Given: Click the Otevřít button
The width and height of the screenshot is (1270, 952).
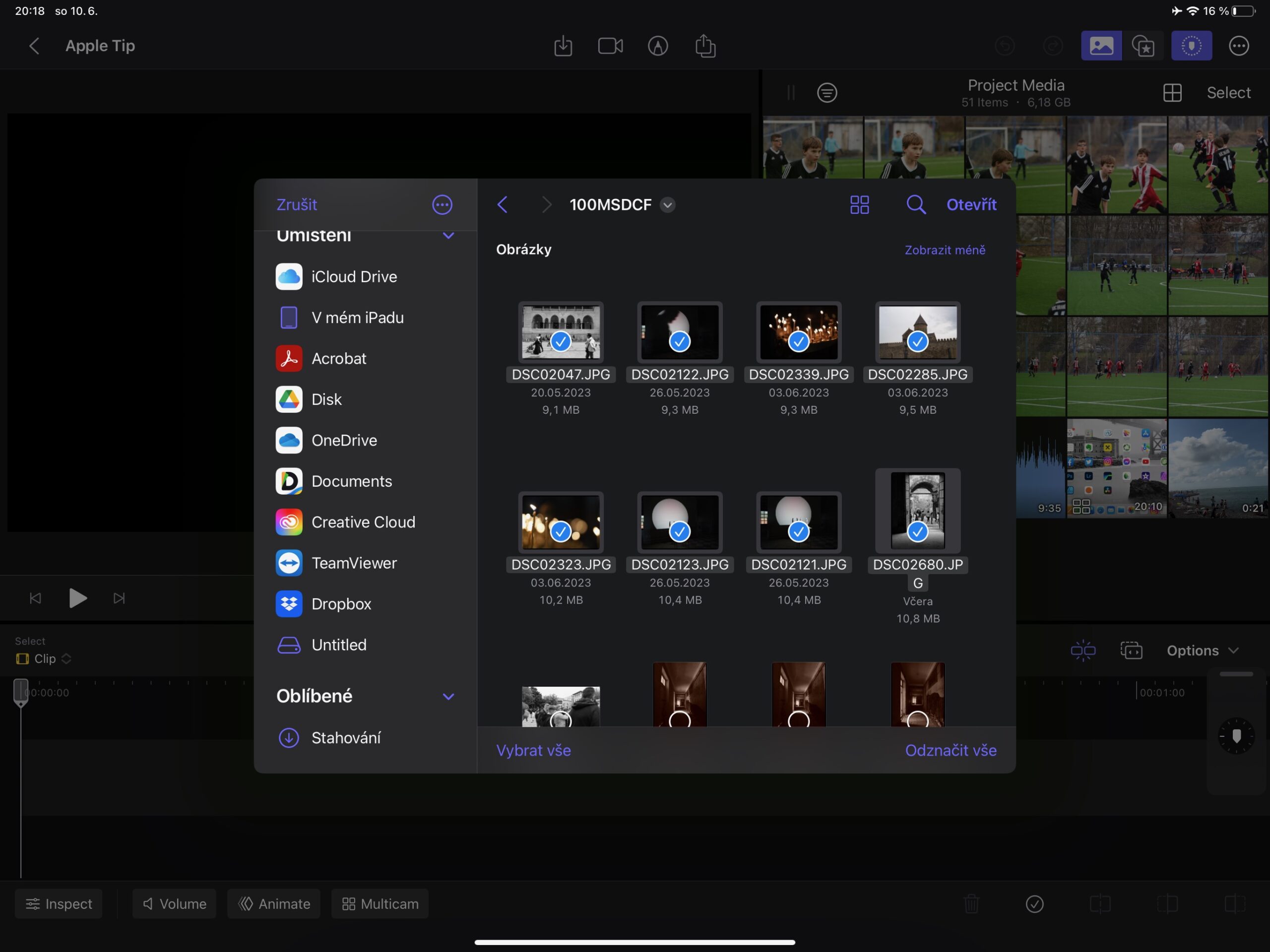Looking at the screenshot, I should (971, 204).
